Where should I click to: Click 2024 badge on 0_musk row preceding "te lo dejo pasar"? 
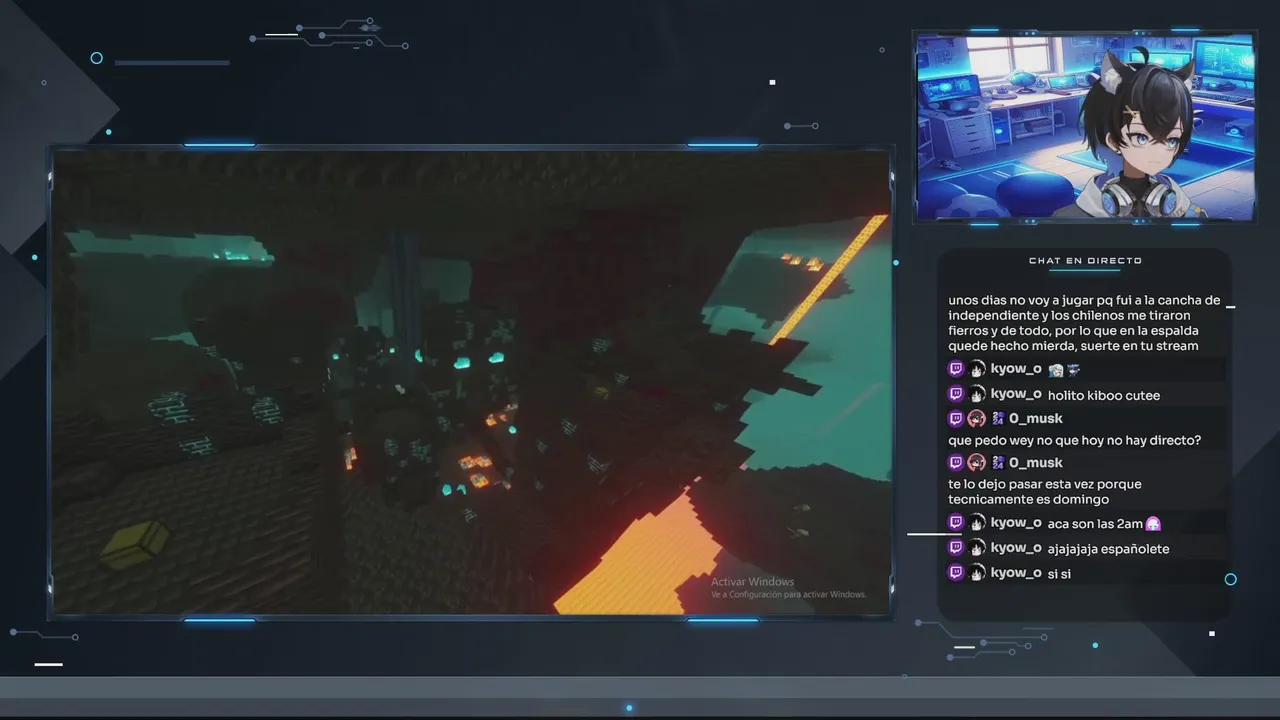(997, 462)
